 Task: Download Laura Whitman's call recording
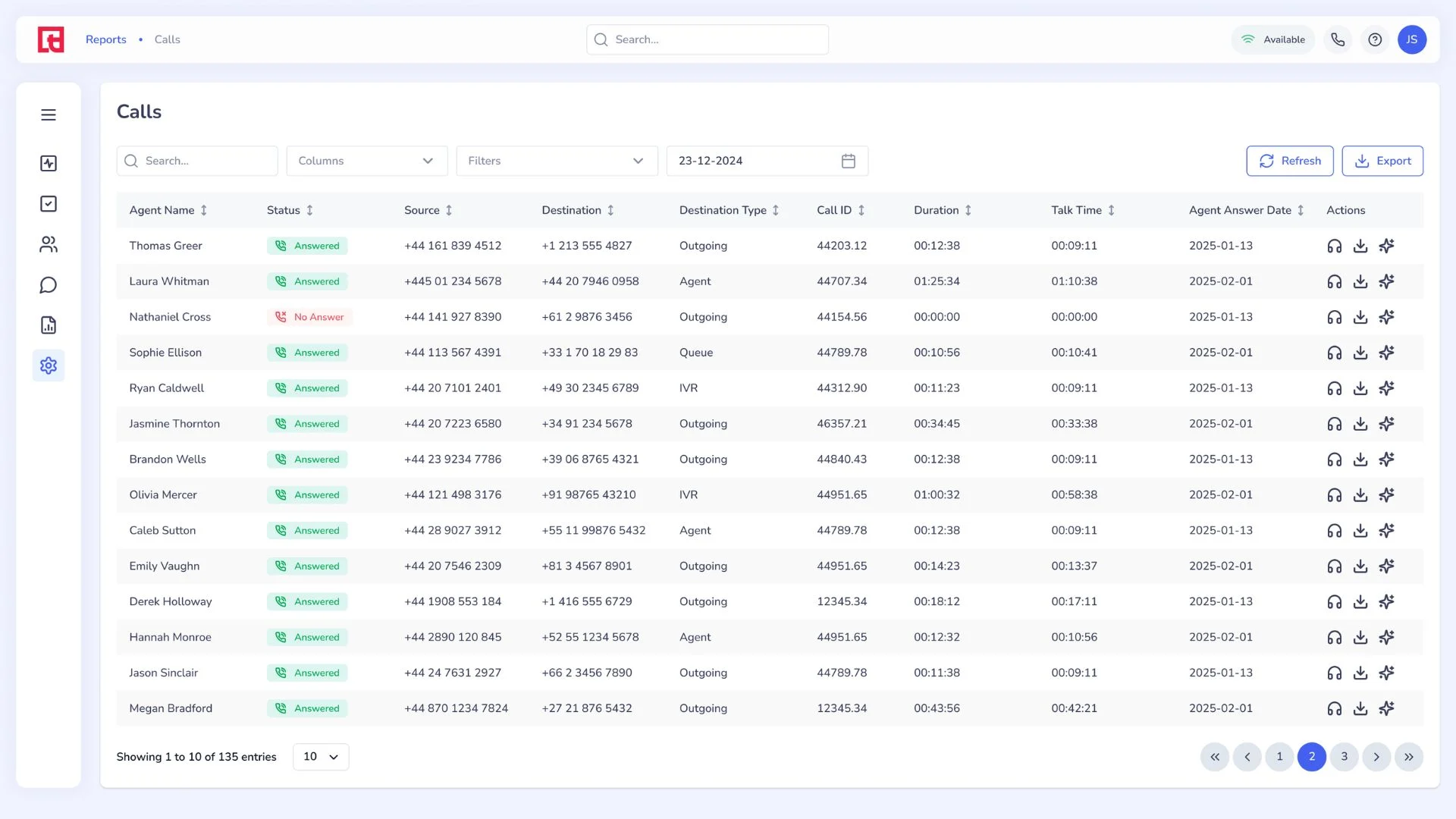point(1360,281)
